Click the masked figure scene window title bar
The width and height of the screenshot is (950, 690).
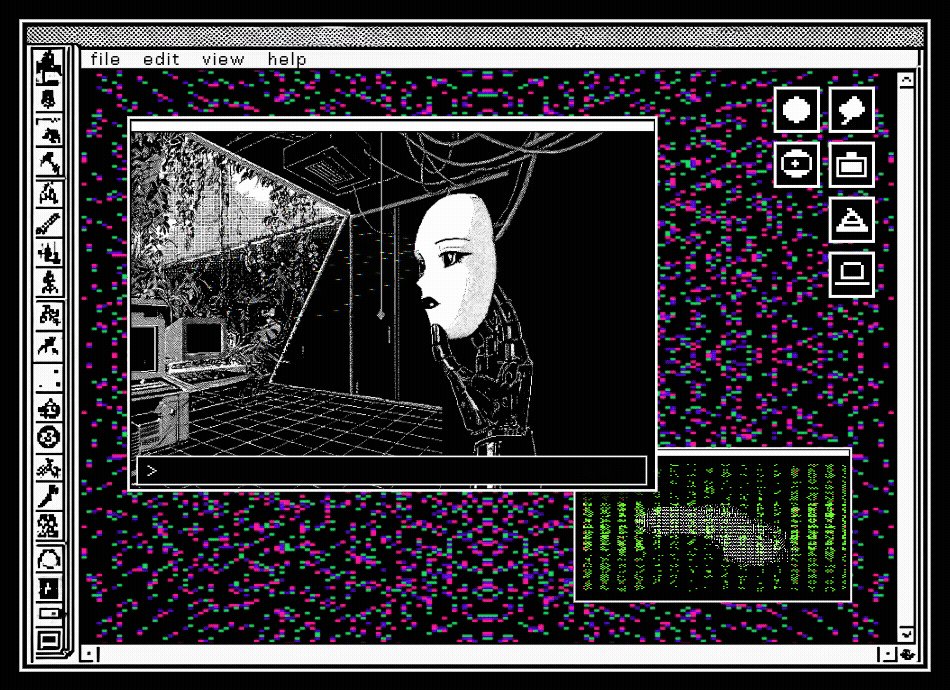coord(393,125)
